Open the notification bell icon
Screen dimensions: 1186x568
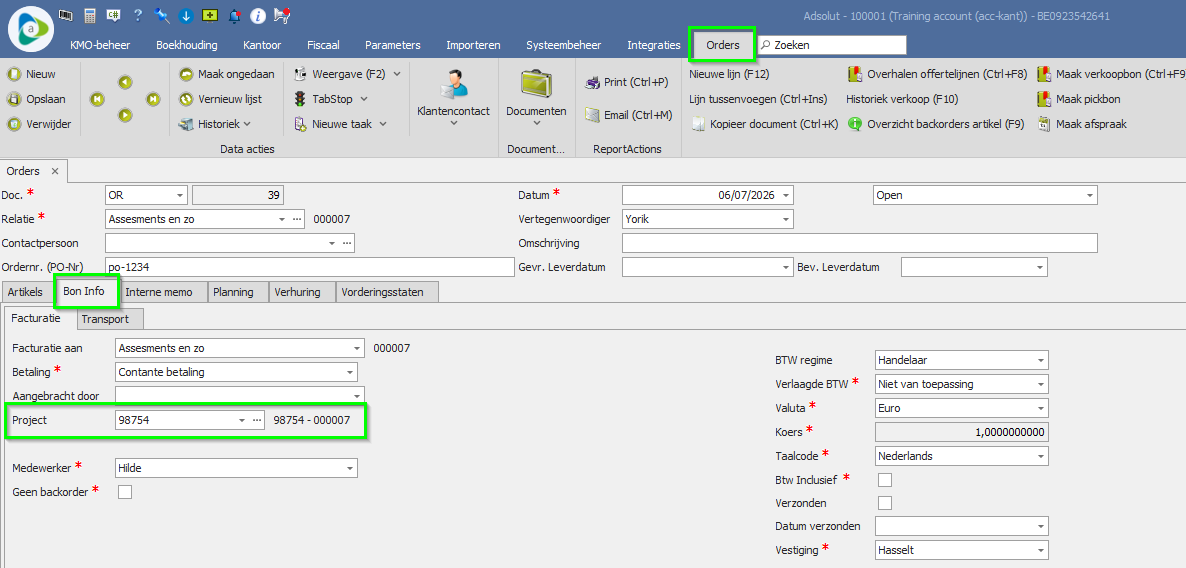click(234, 14)
